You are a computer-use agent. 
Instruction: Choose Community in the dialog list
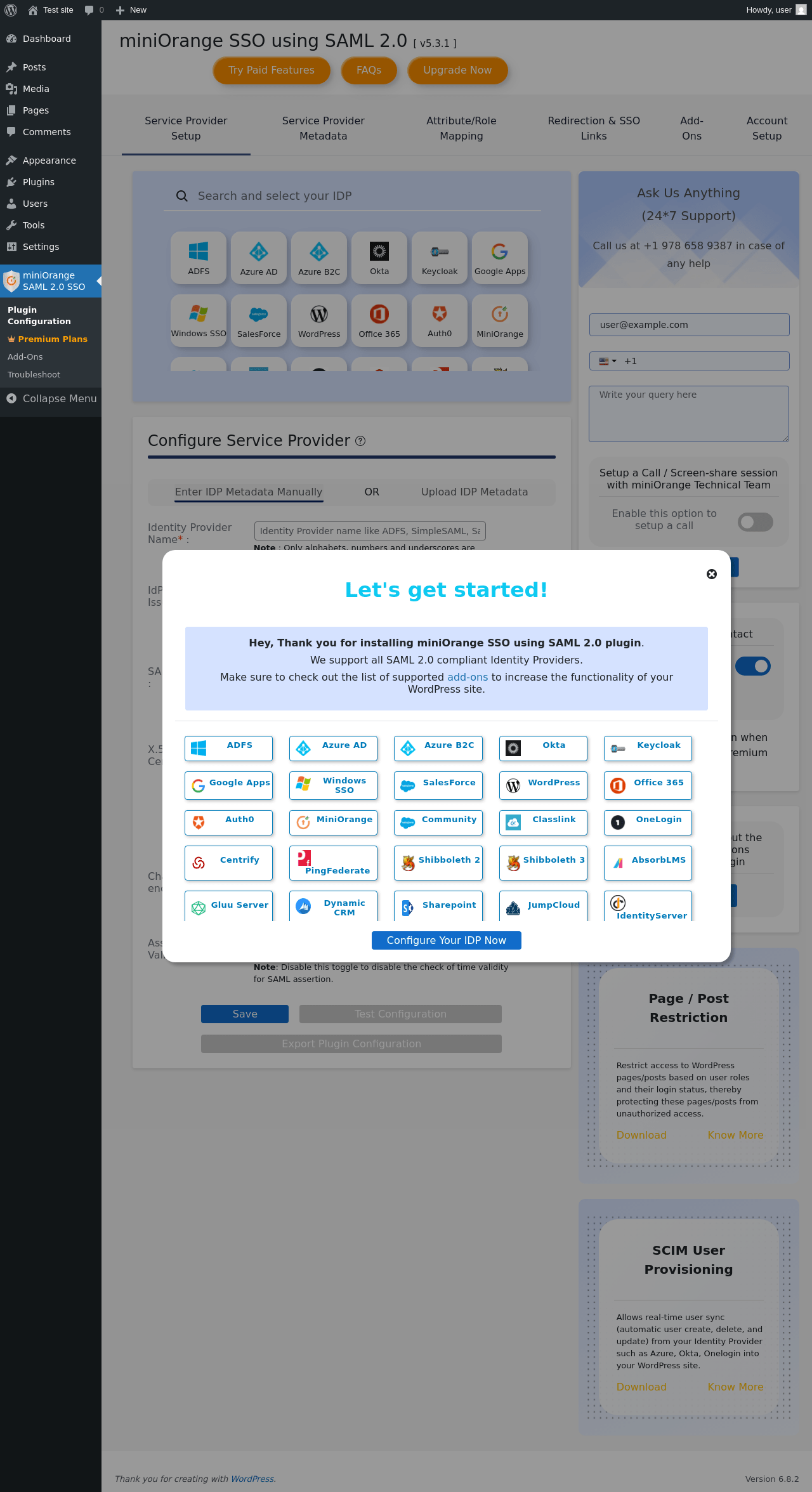click(x=438, y=822)
